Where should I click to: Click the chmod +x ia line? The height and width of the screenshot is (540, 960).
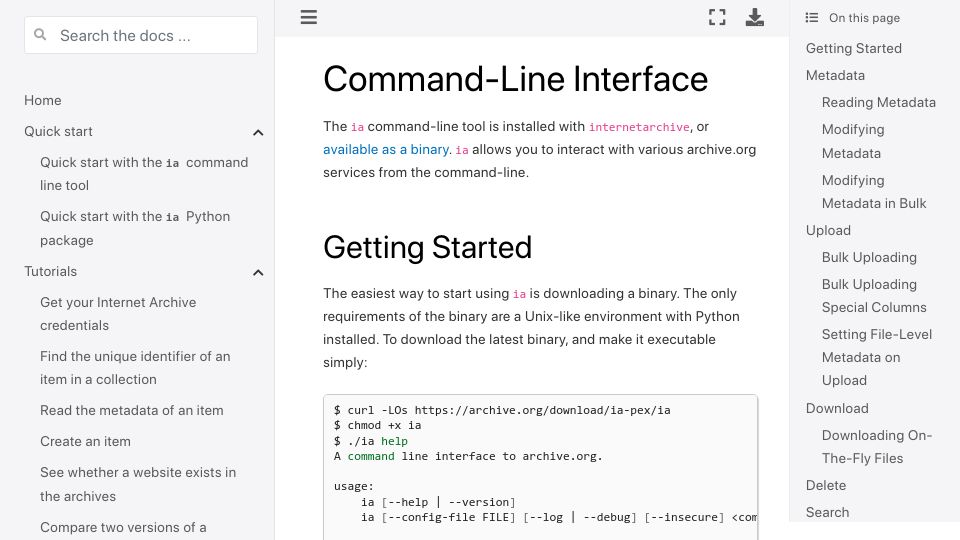click(x=377, y=426)
